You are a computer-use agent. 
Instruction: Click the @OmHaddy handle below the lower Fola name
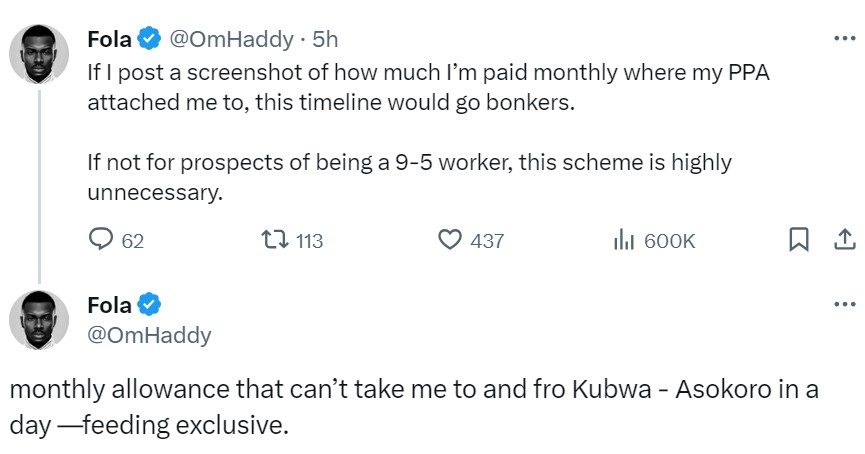[149, 335]
